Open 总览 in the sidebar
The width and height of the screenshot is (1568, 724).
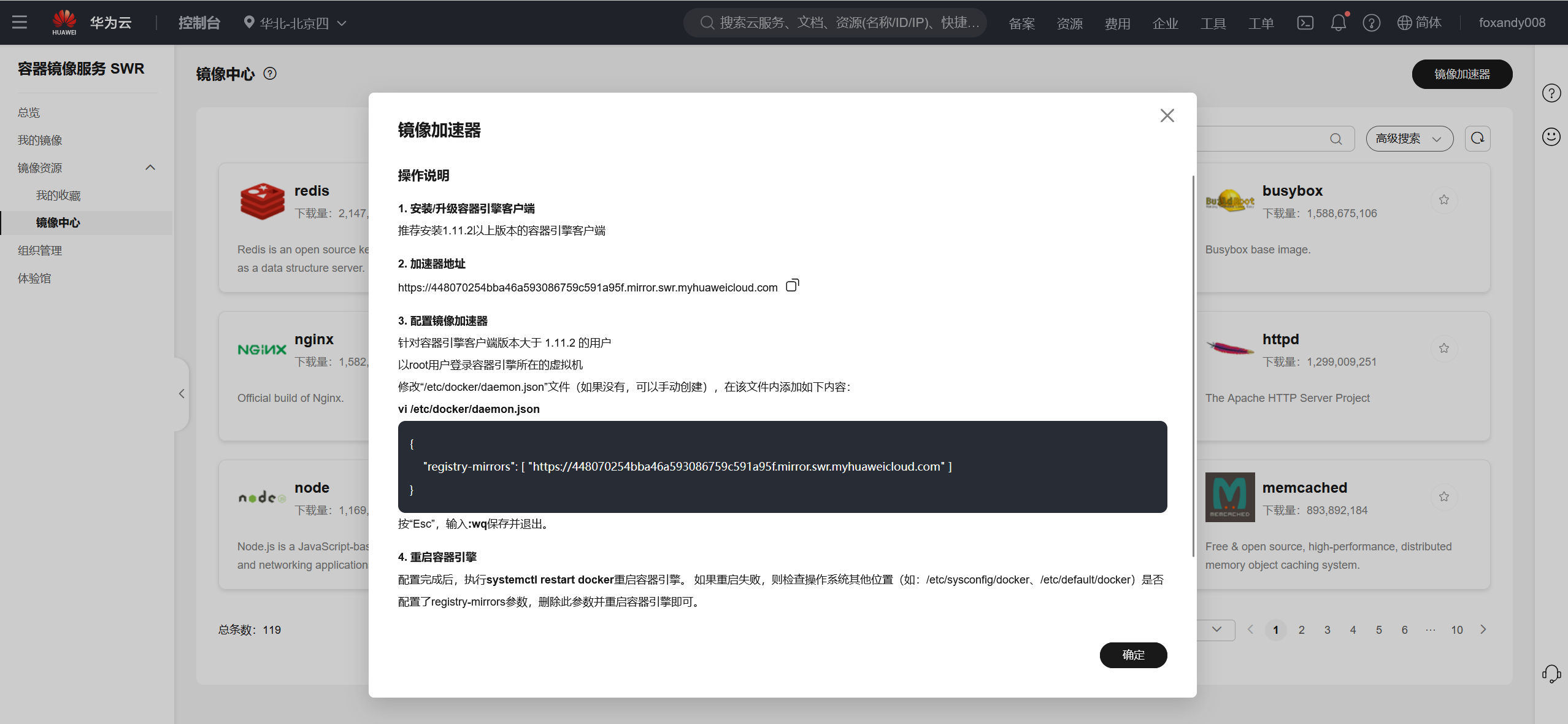[29, 112]
